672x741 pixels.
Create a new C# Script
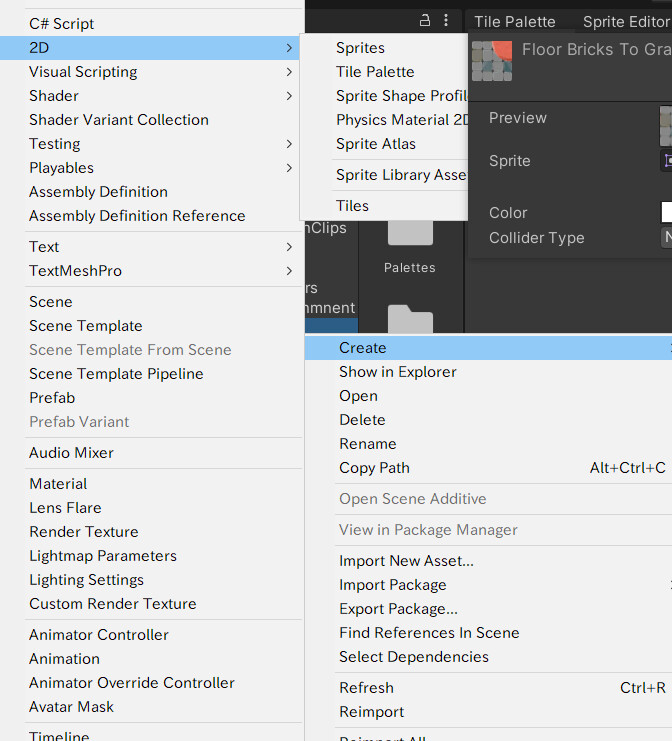(x=62, y=23)
